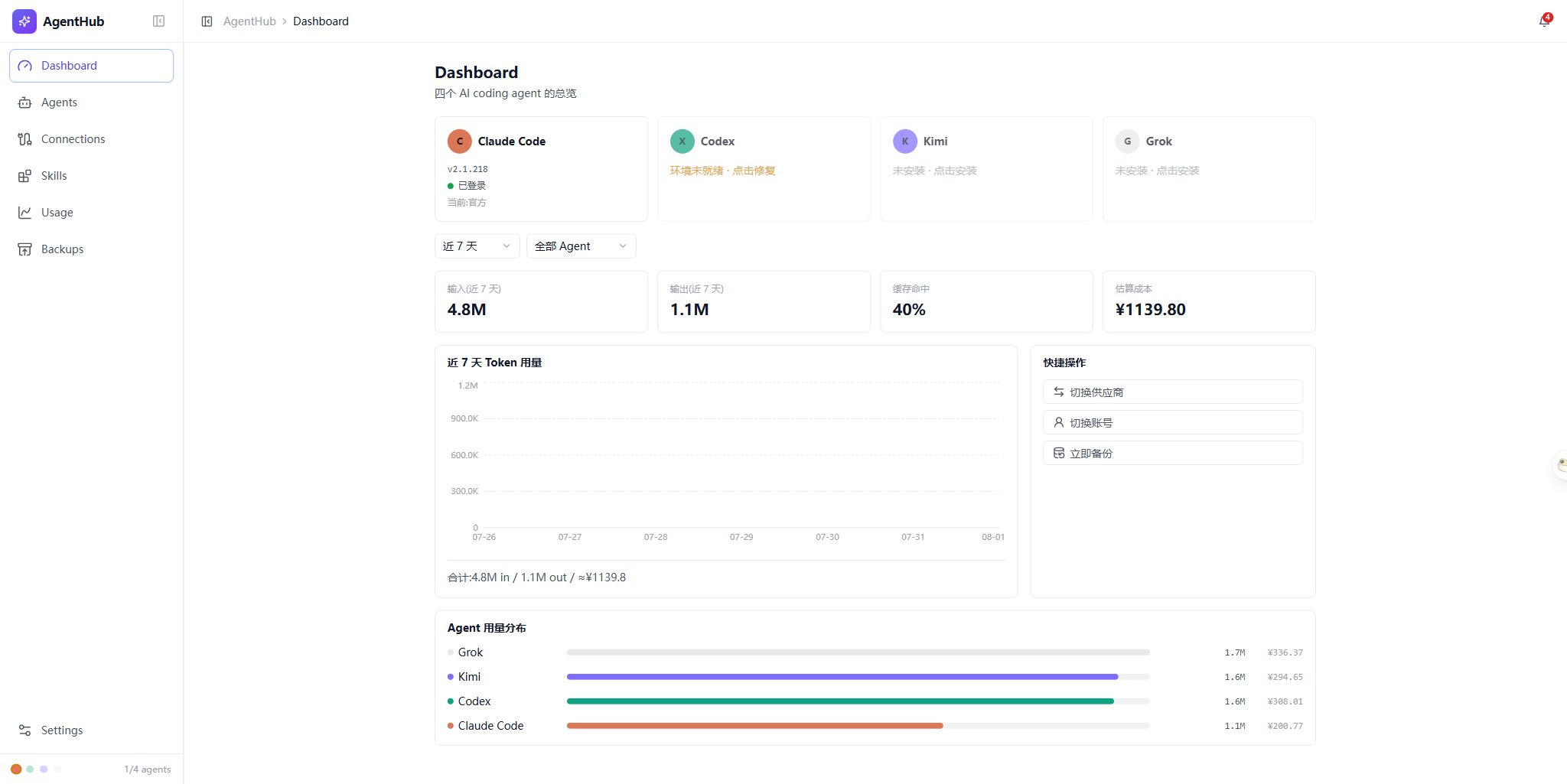The image size is (1567, 784).
Task: Click the swap arrows icon on 切换供应商
Action: tap(1059, 392)
